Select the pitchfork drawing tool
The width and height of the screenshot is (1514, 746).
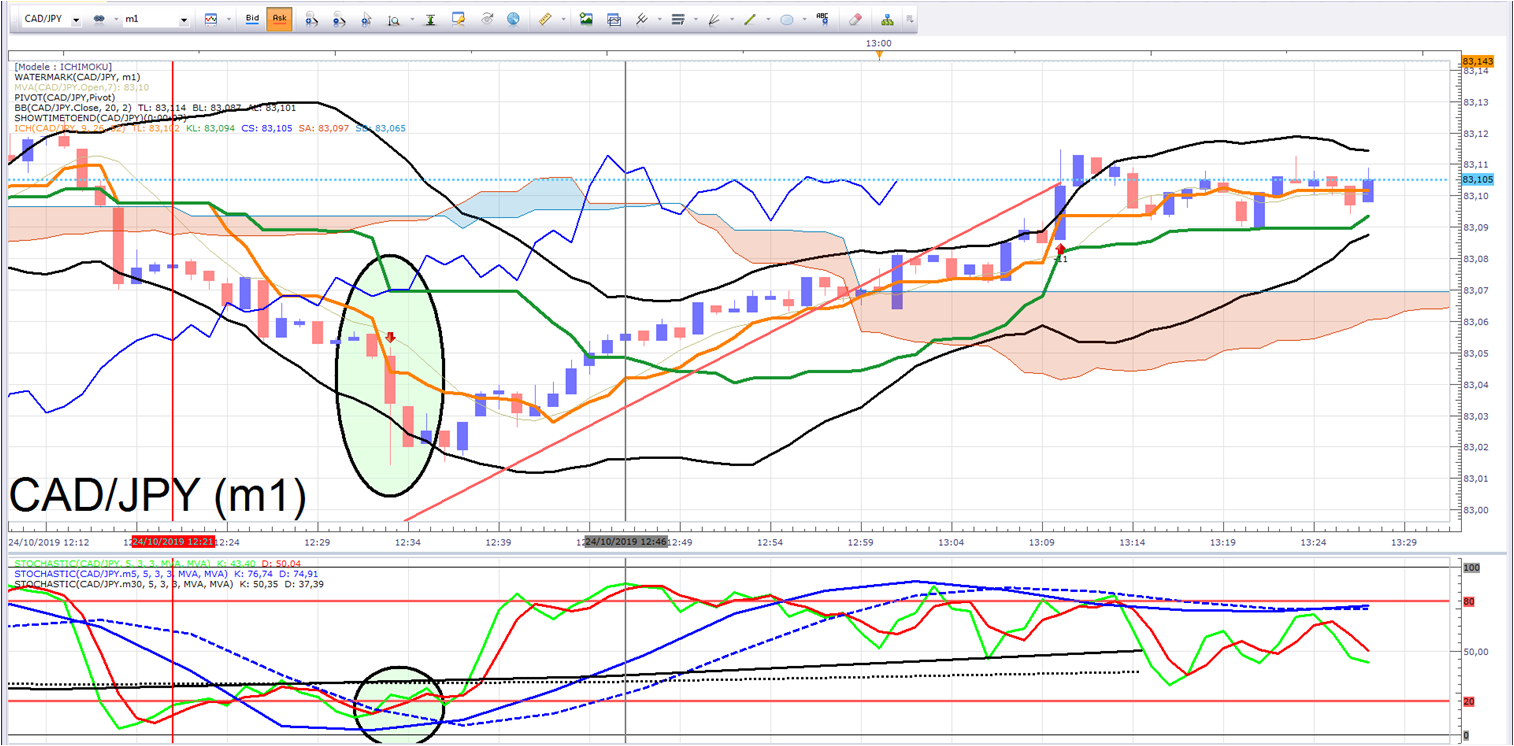pos(641,19)
